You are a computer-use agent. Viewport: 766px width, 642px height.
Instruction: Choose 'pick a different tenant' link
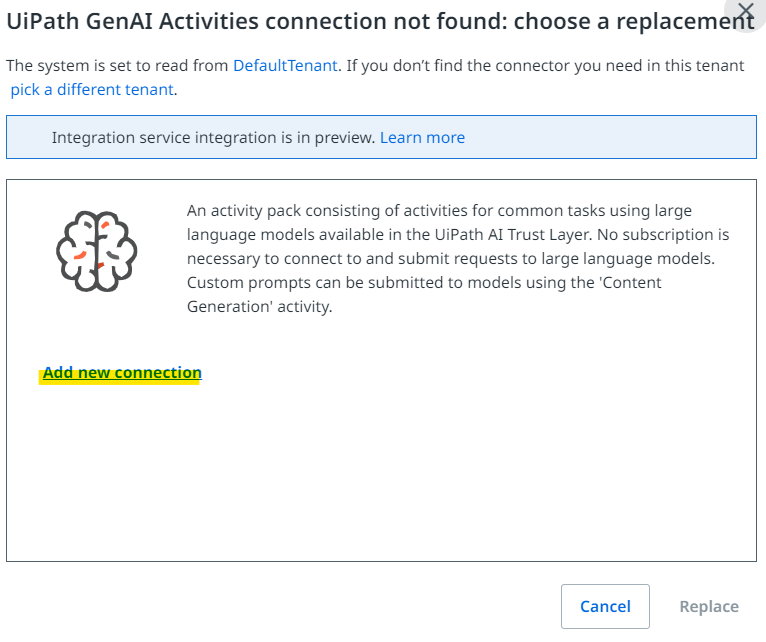[93, 89]
